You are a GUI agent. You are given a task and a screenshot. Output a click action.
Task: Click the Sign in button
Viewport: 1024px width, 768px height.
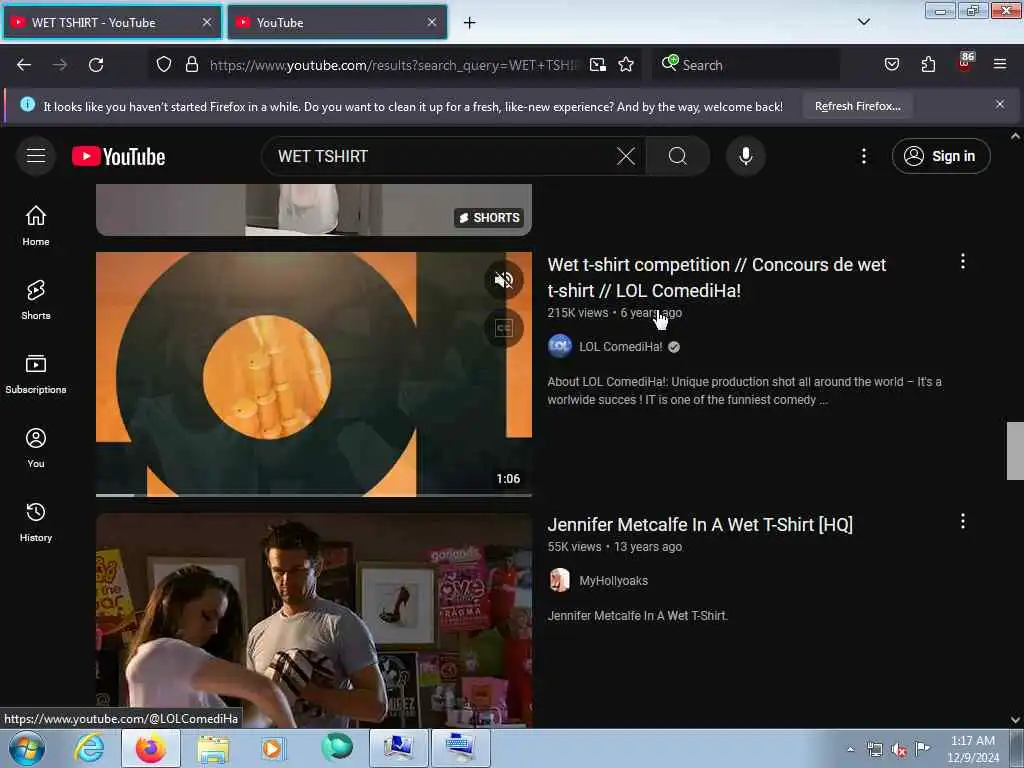[x=941, y=156]
